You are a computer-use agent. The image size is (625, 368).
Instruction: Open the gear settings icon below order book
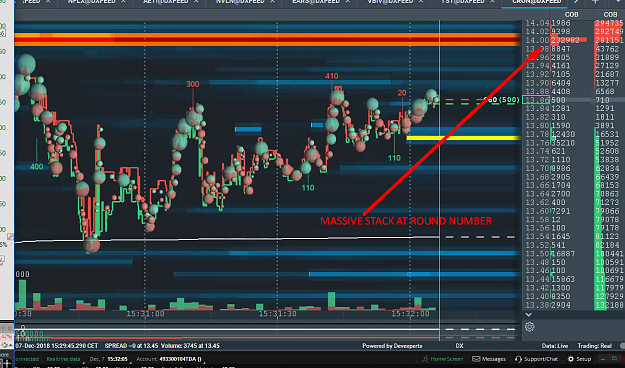point(529,327)
